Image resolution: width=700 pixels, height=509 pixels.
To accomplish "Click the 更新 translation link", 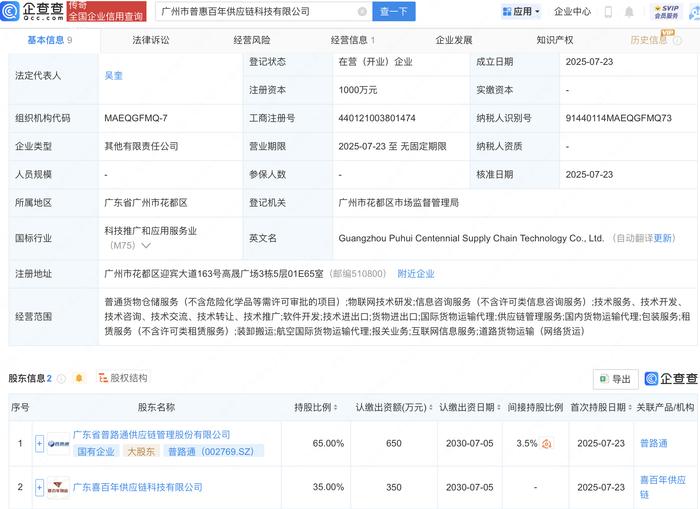I will click(662, 238).
